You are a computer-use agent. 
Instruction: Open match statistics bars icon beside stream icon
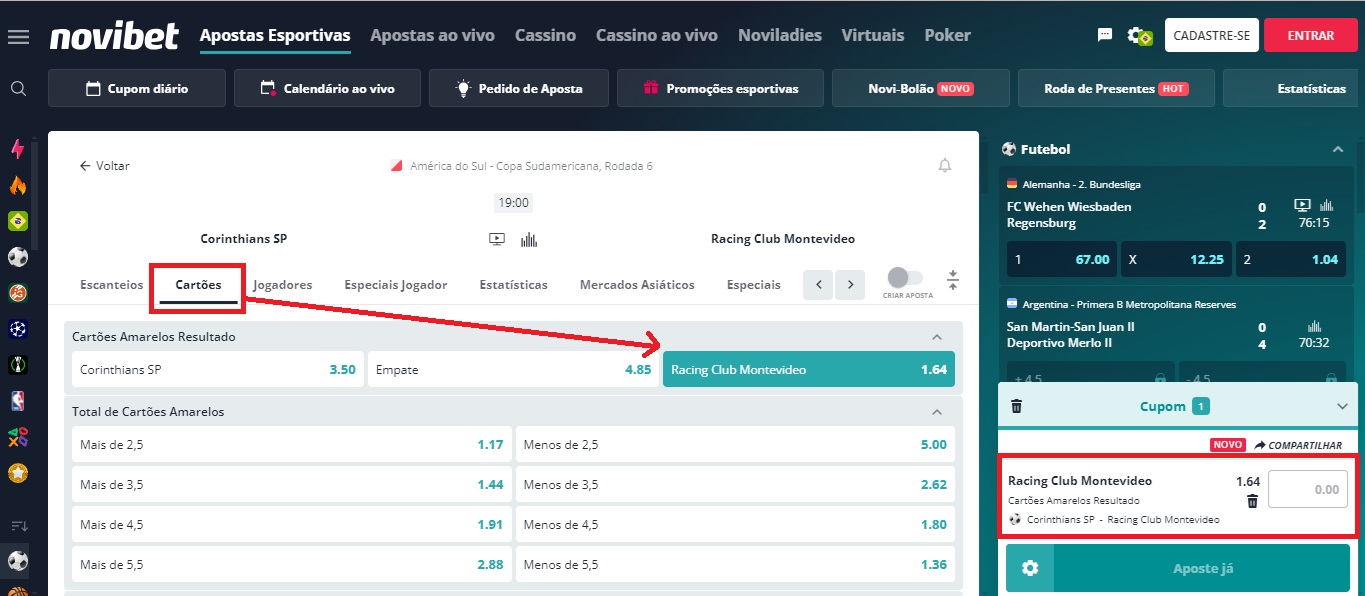529,239
